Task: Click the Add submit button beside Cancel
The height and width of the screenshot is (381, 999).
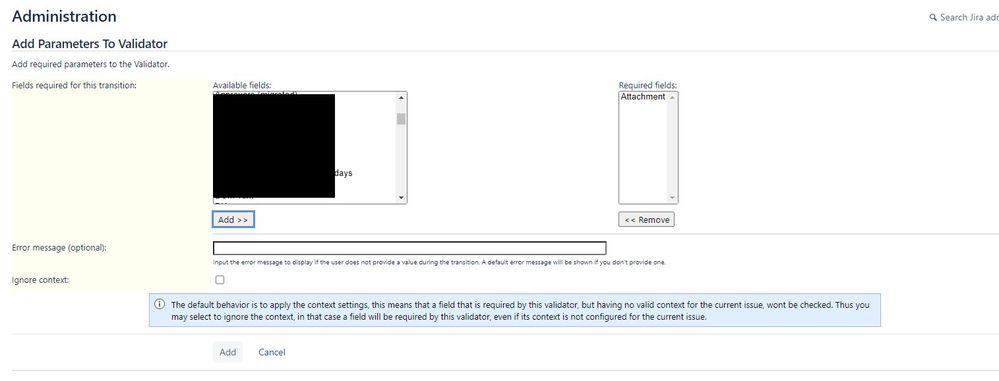Action: (x=227, y=352)
